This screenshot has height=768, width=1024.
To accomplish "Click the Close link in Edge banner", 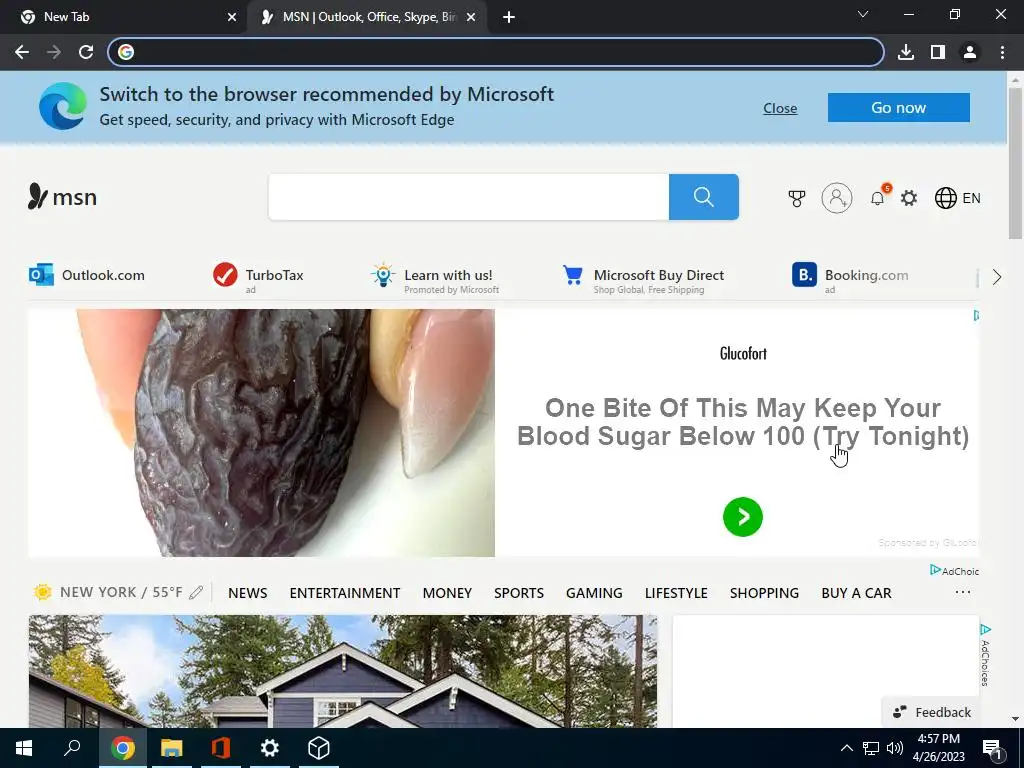I will tap(780, 108).
